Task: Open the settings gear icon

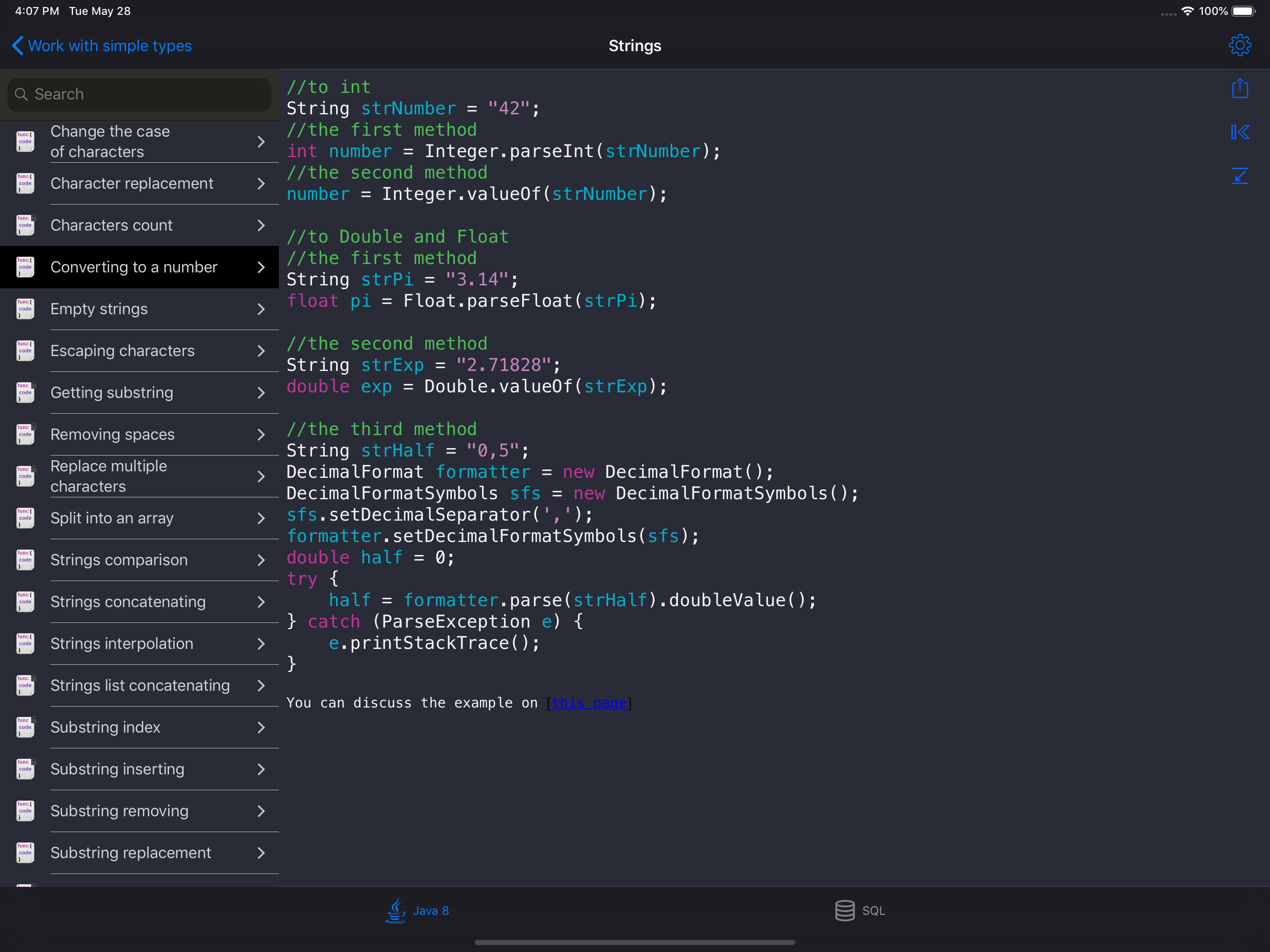Action: pyautogui.click(x=1240, y=46)
